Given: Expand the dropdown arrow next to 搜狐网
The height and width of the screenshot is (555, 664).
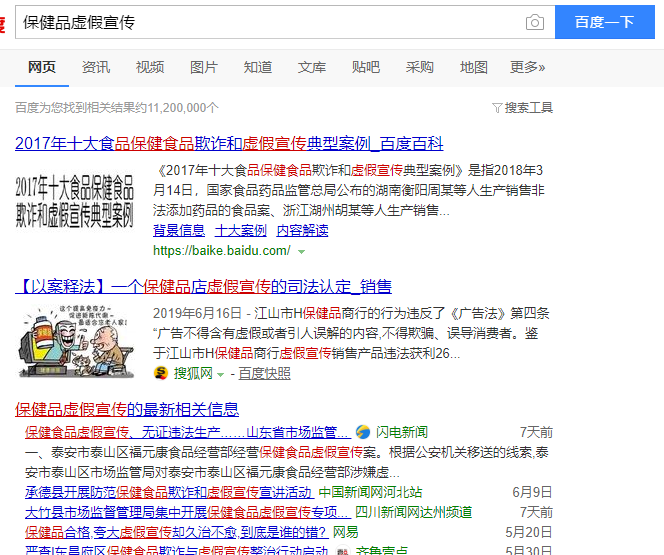Looking at the screenshot, I should coord(220,375).
